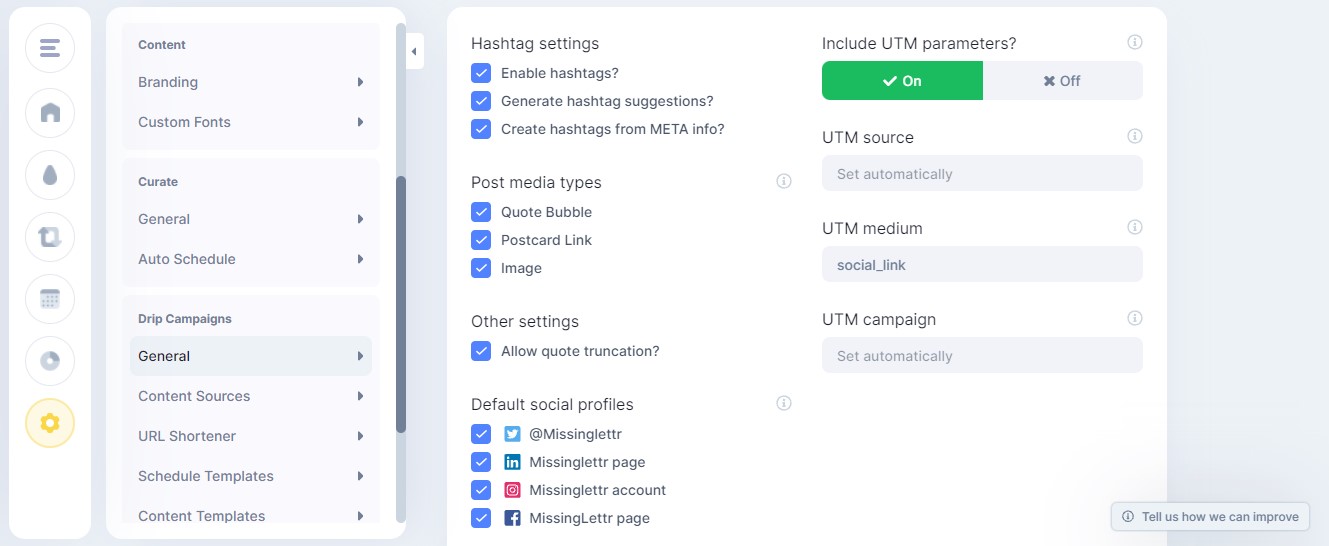Image resolution: width=1329 pixels, height=546 pixels.
Task: Uncheck Allow quote truncation option
Action: click(481, 351)
